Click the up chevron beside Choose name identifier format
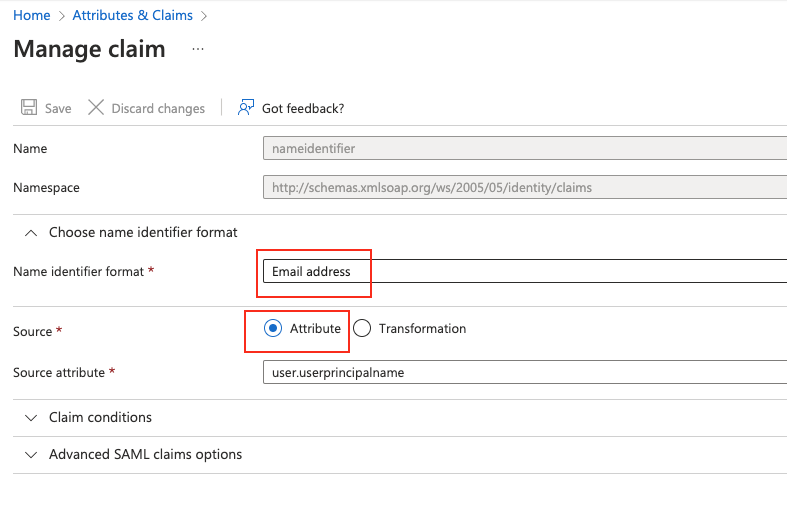 30,232
